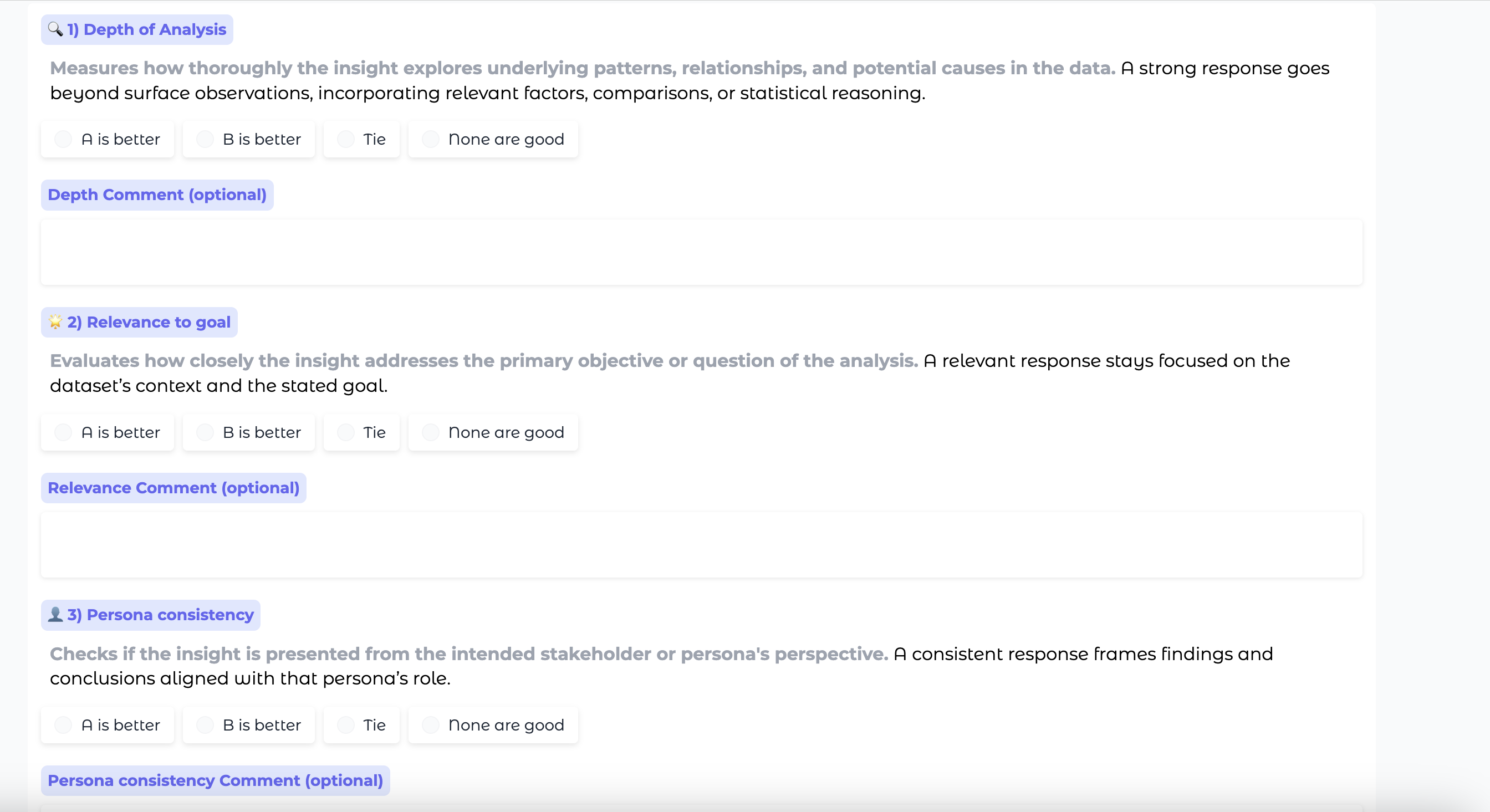This screenshot has height=812, width=1490.
Task: Select 'B is better' for Relevance to goal
Action: coord(205,432)
